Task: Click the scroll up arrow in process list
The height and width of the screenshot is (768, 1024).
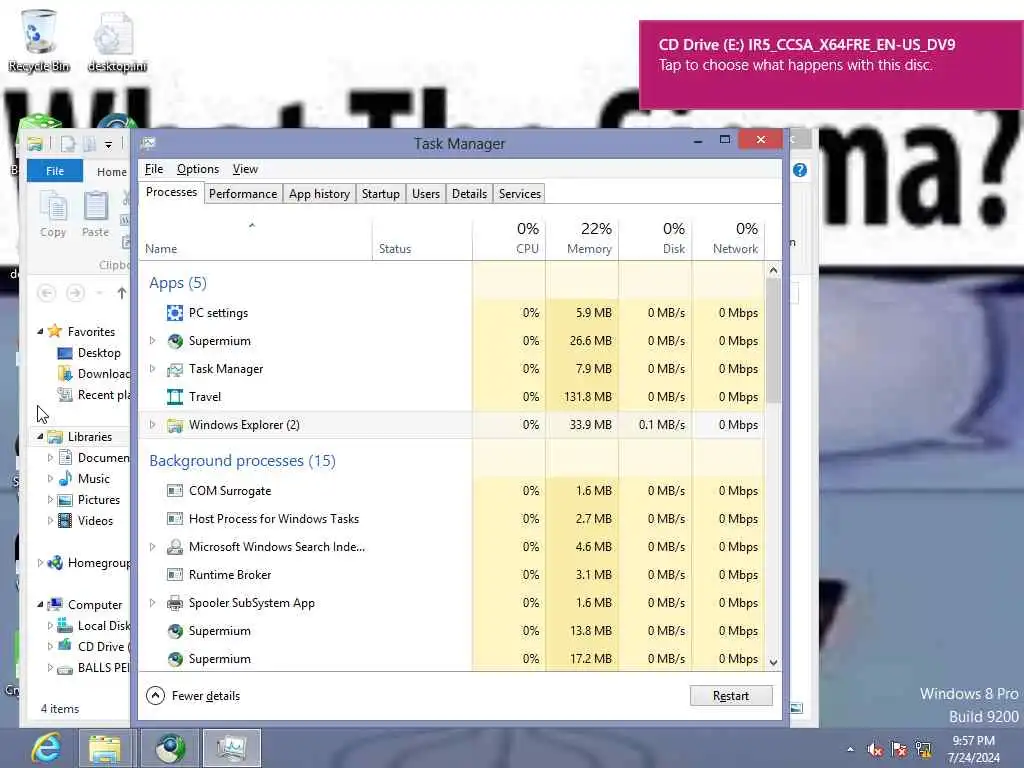Action: [773, 270]
